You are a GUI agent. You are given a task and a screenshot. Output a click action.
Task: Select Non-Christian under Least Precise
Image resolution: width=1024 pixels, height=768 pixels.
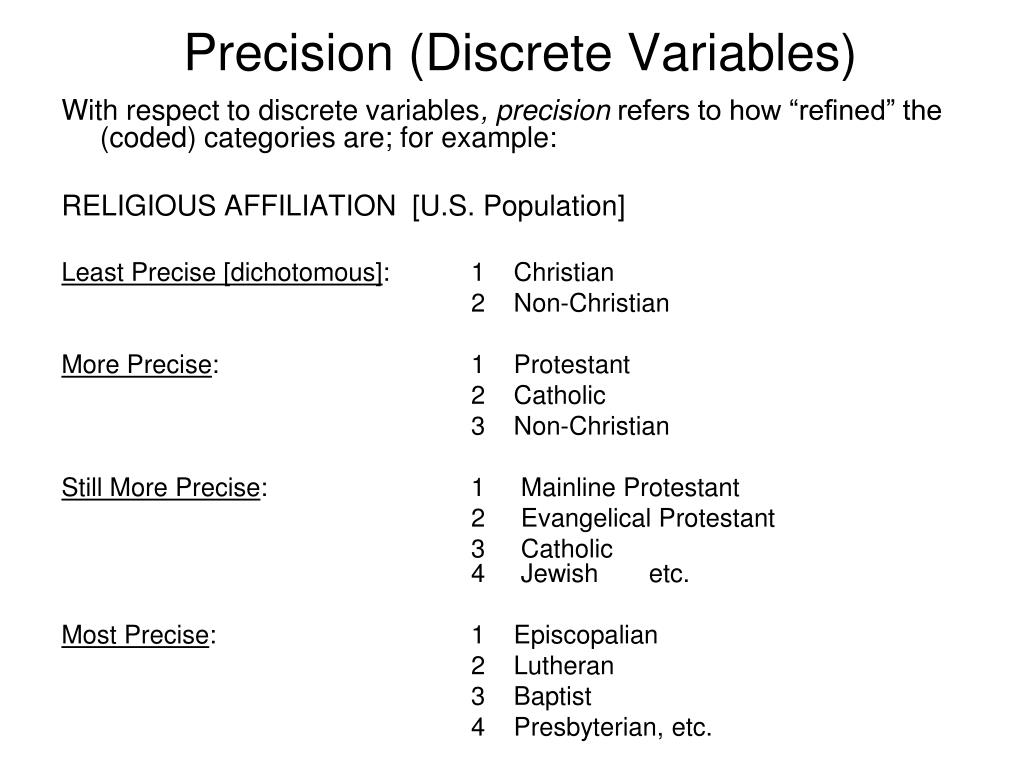[591, 303]
